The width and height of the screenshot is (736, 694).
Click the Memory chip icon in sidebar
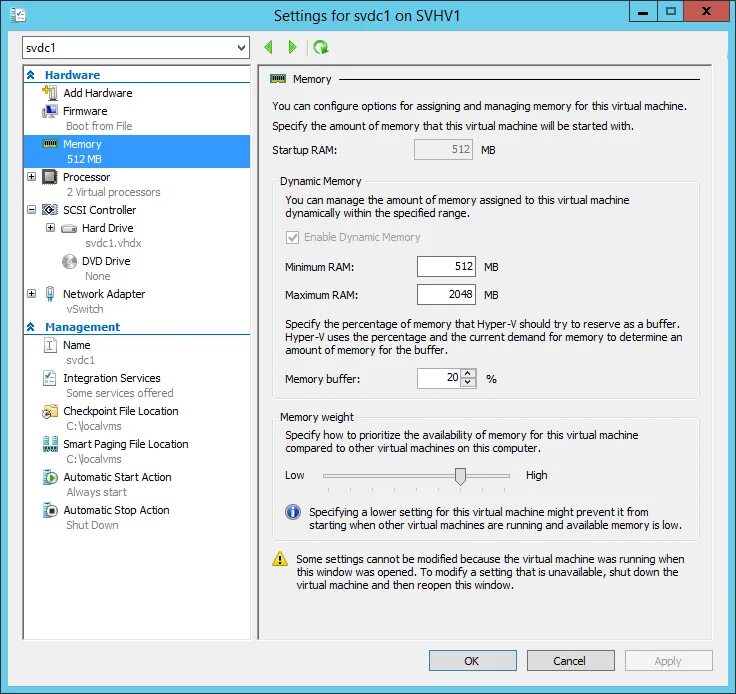(x=50, y=144)
